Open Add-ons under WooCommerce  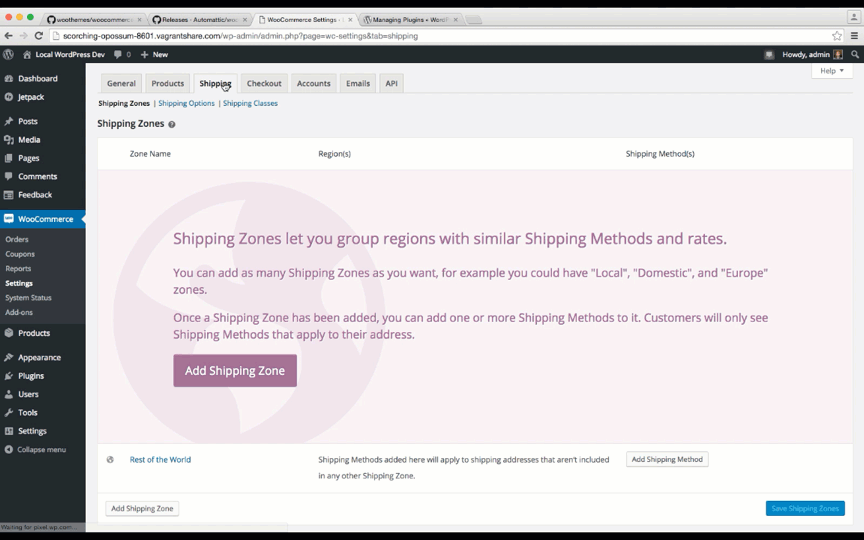[19, 312]
